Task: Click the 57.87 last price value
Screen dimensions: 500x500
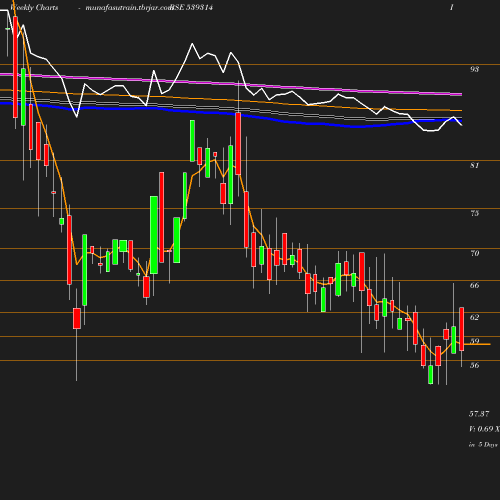Action: point(479,414)
